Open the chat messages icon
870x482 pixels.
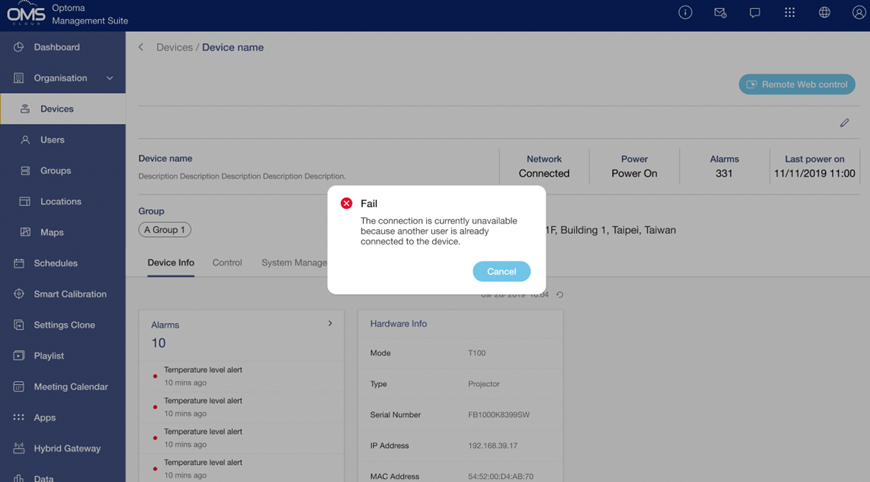coord(755,13)
